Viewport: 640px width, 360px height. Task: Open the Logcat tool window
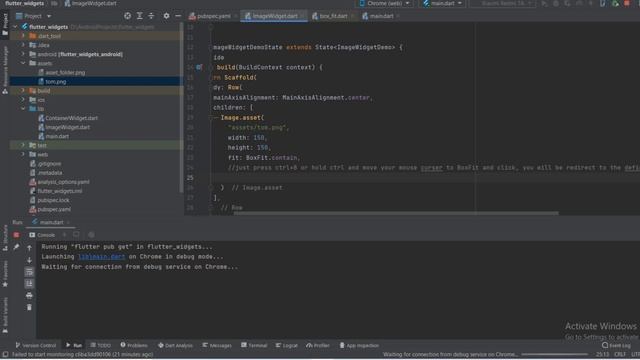(x=287, y=345)
